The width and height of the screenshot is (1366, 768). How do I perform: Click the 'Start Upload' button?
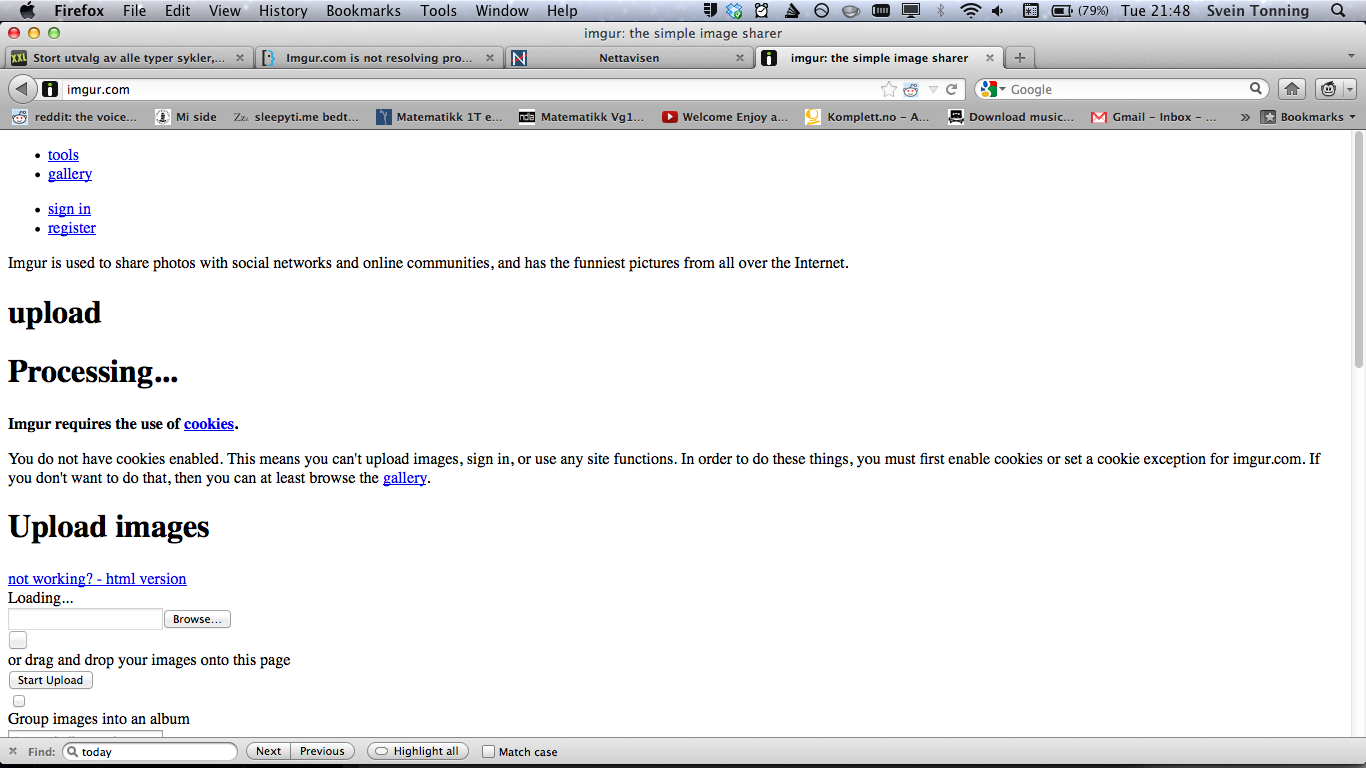tap(50, 680)
